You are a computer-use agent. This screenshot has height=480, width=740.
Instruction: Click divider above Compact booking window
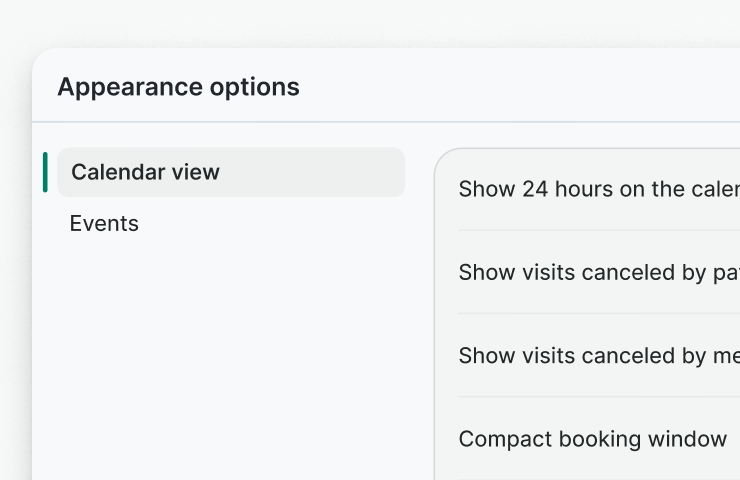(x=598, y=397)
